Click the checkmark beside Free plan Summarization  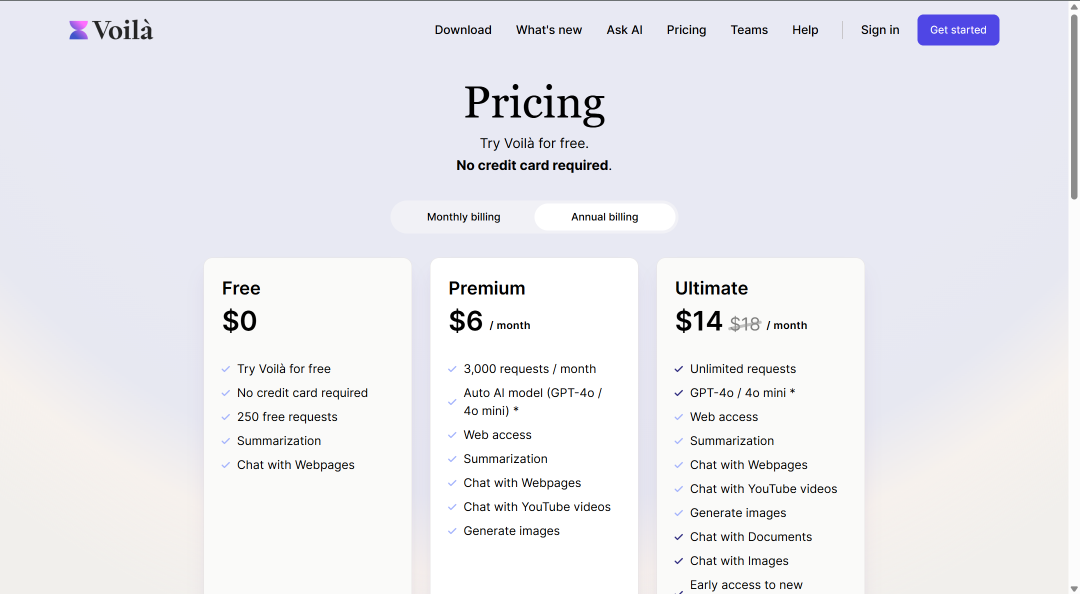pyautogui.click(x=225, y=441)
